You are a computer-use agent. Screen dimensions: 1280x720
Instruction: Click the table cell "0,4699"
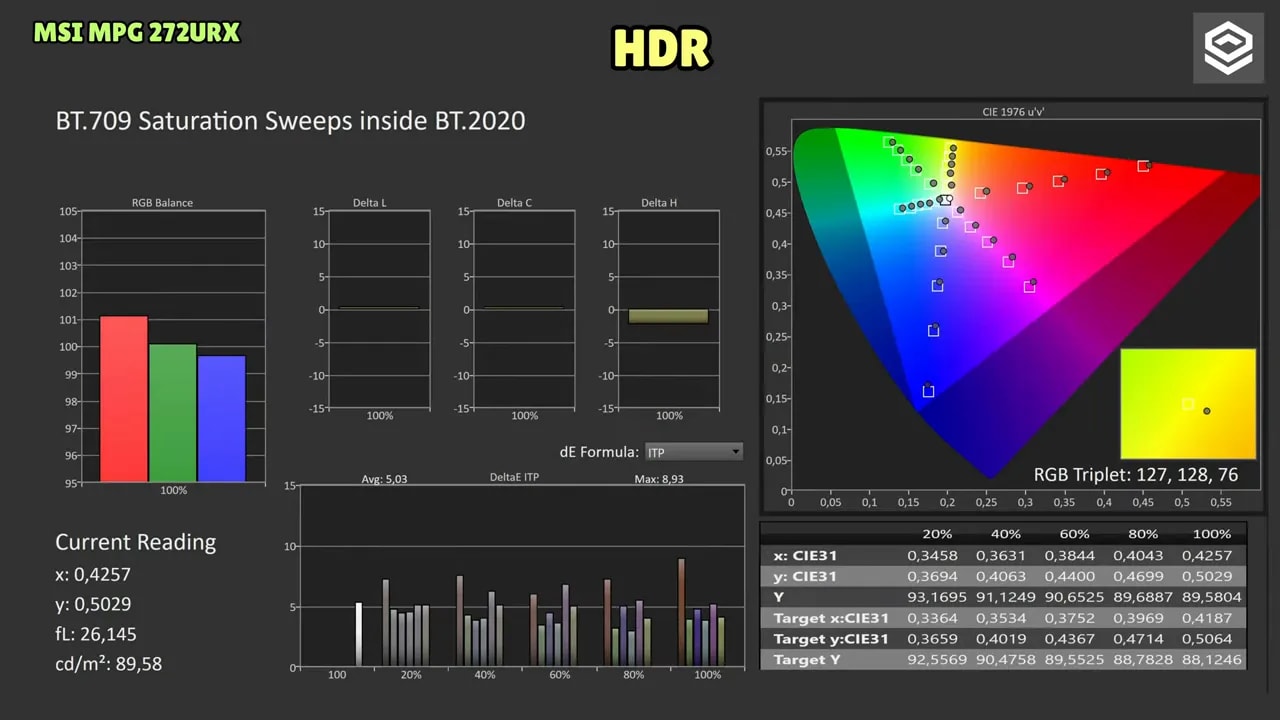1142,577
